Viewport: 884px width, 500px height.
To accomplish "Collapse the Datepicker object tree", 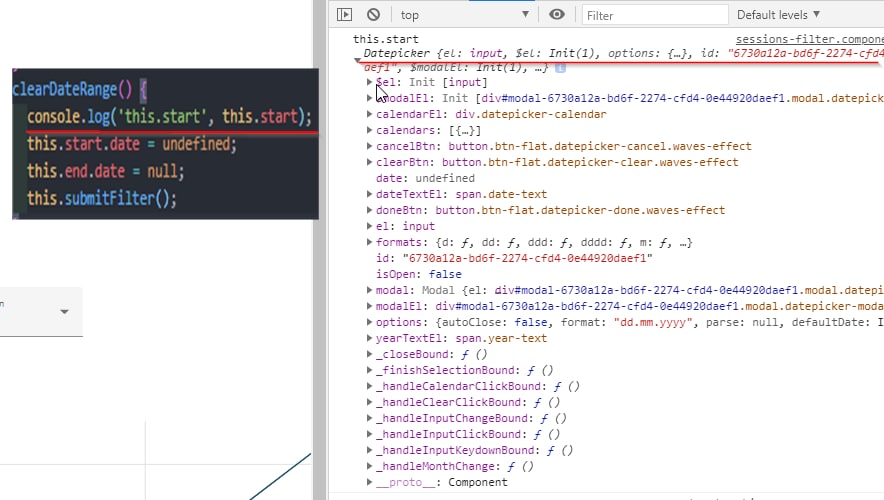I will click(357, 59).
